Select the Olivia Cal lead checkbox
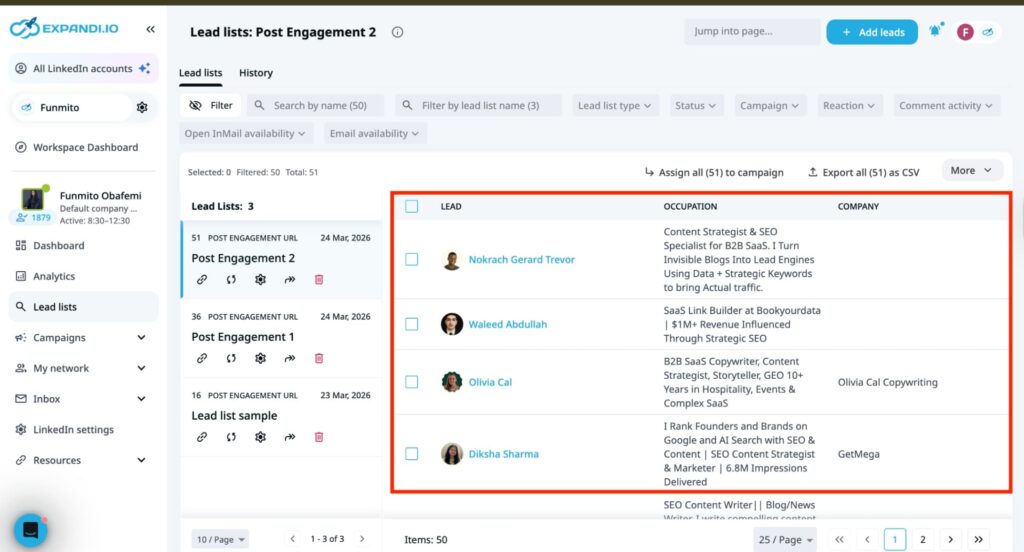 412,382
